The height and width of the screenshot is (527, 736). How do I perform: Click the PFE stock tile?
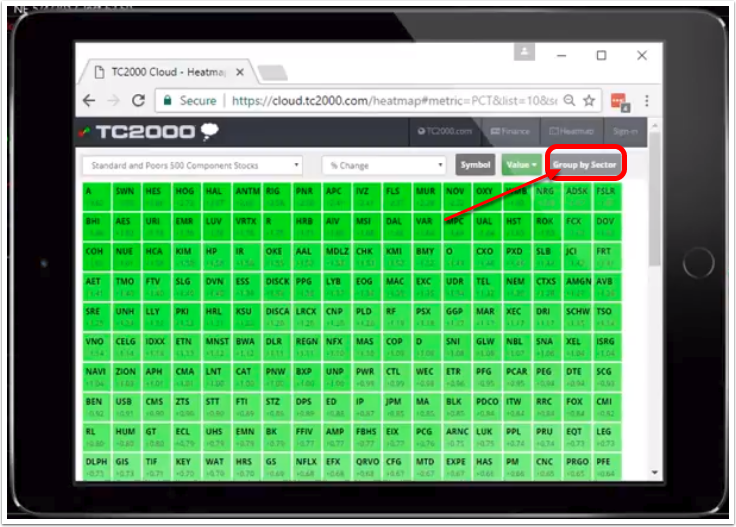click(x=607, y=467)
